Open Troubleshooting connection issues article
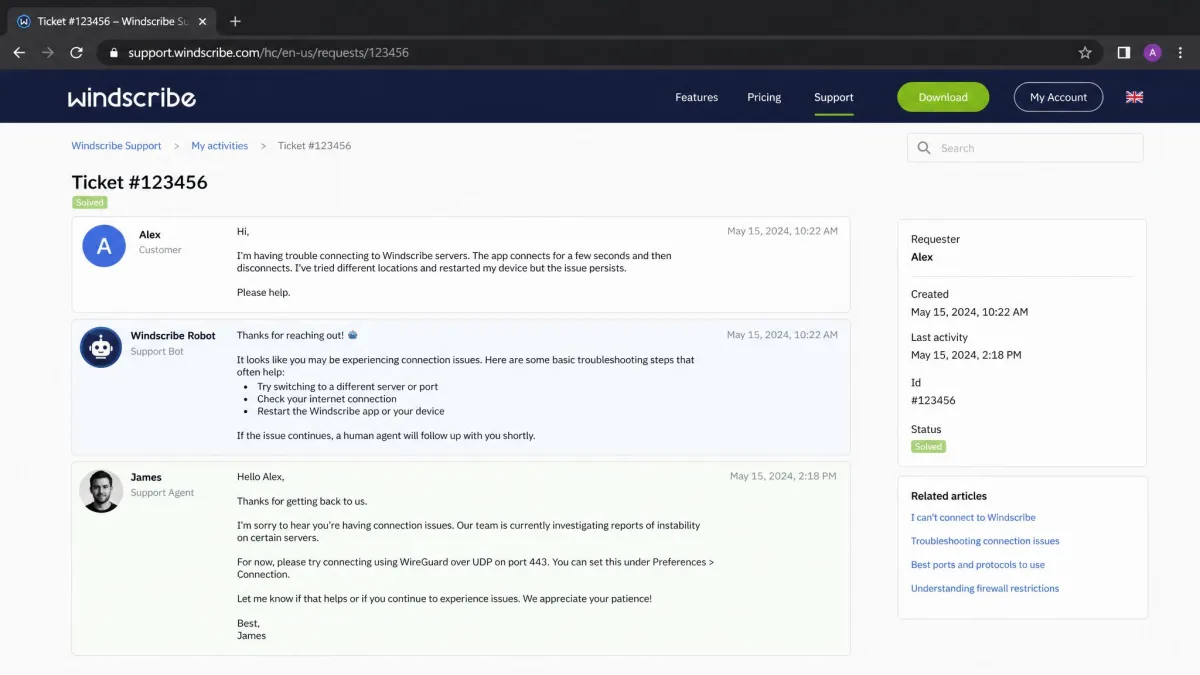 click(x=985, y=541)
